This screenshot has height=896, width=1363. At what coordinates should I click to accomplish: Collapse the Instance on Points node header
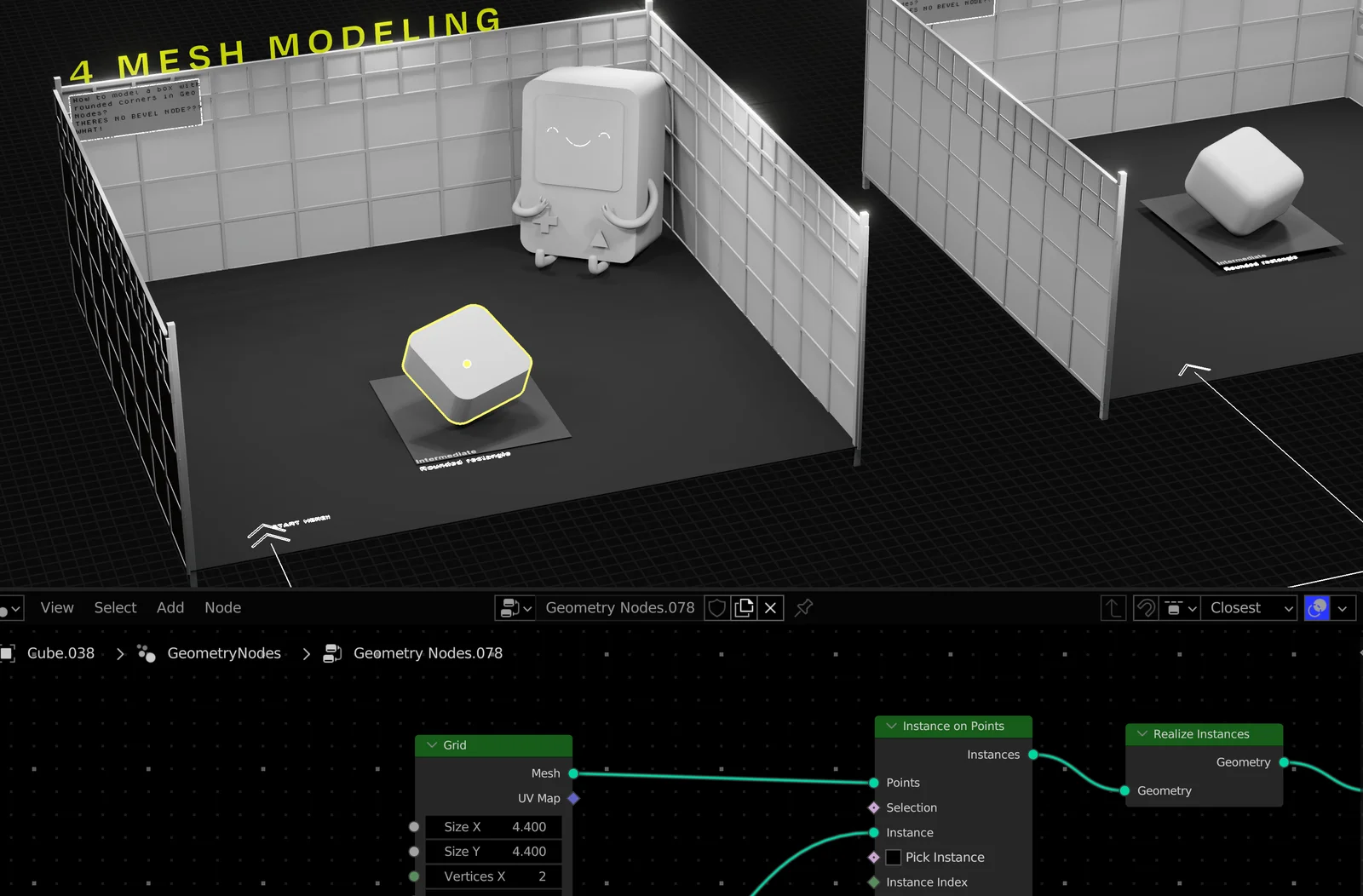(x=891, y=726)
